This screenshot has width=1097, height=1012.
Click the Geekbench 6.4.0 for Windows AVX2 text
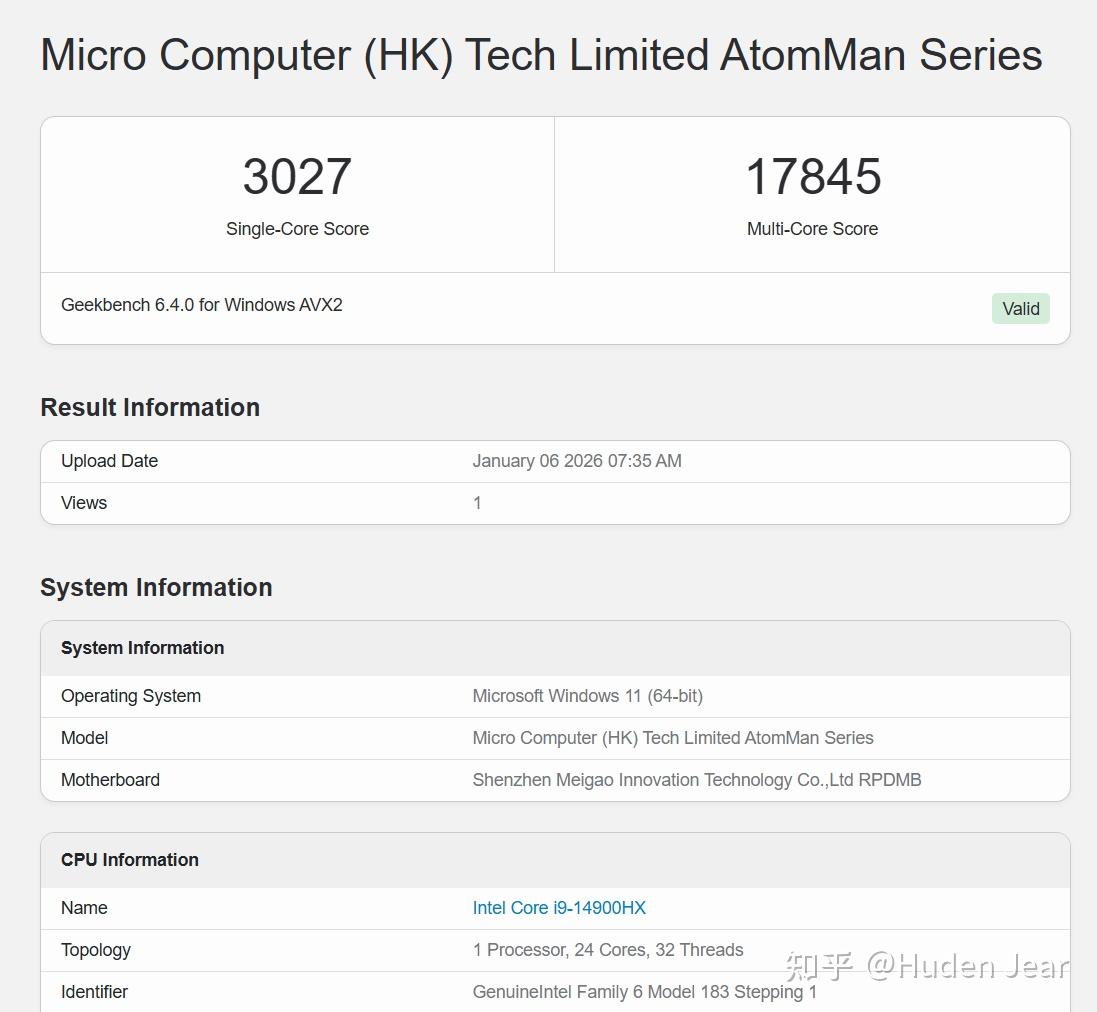click(x=201, y=305)
